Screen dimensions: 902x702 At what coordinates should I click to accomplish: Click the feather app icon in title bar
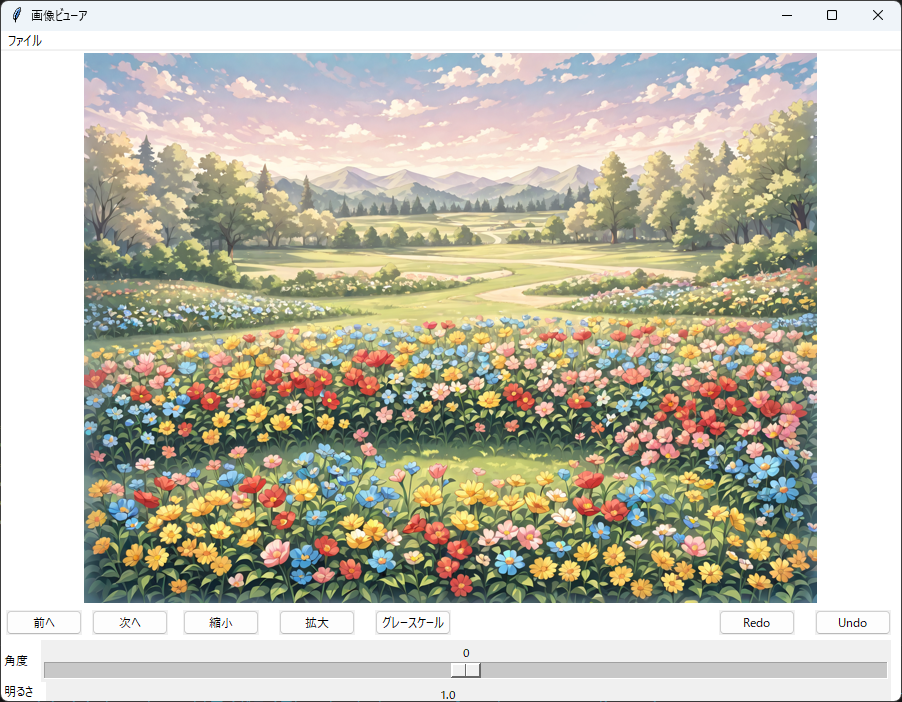click(16, 15)
